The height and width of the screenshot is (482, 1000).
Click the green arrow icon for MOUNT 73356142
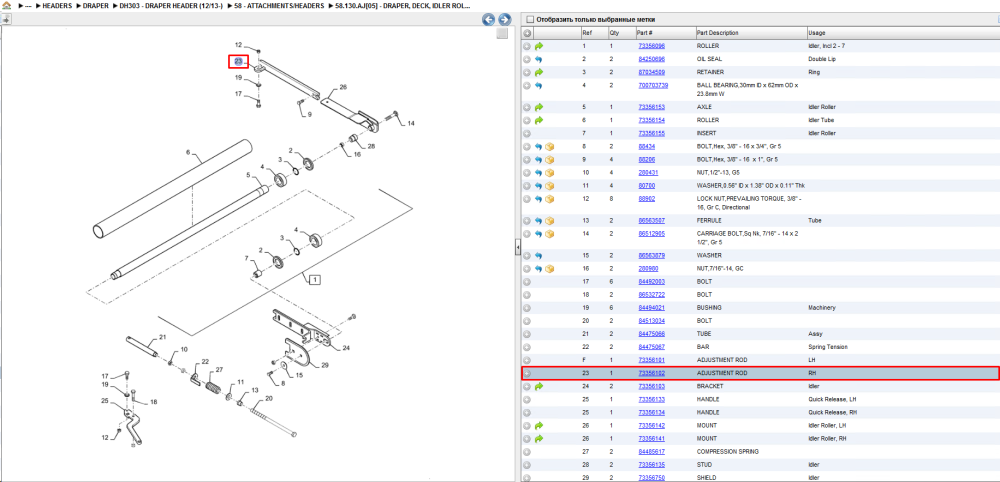(539, 425)
